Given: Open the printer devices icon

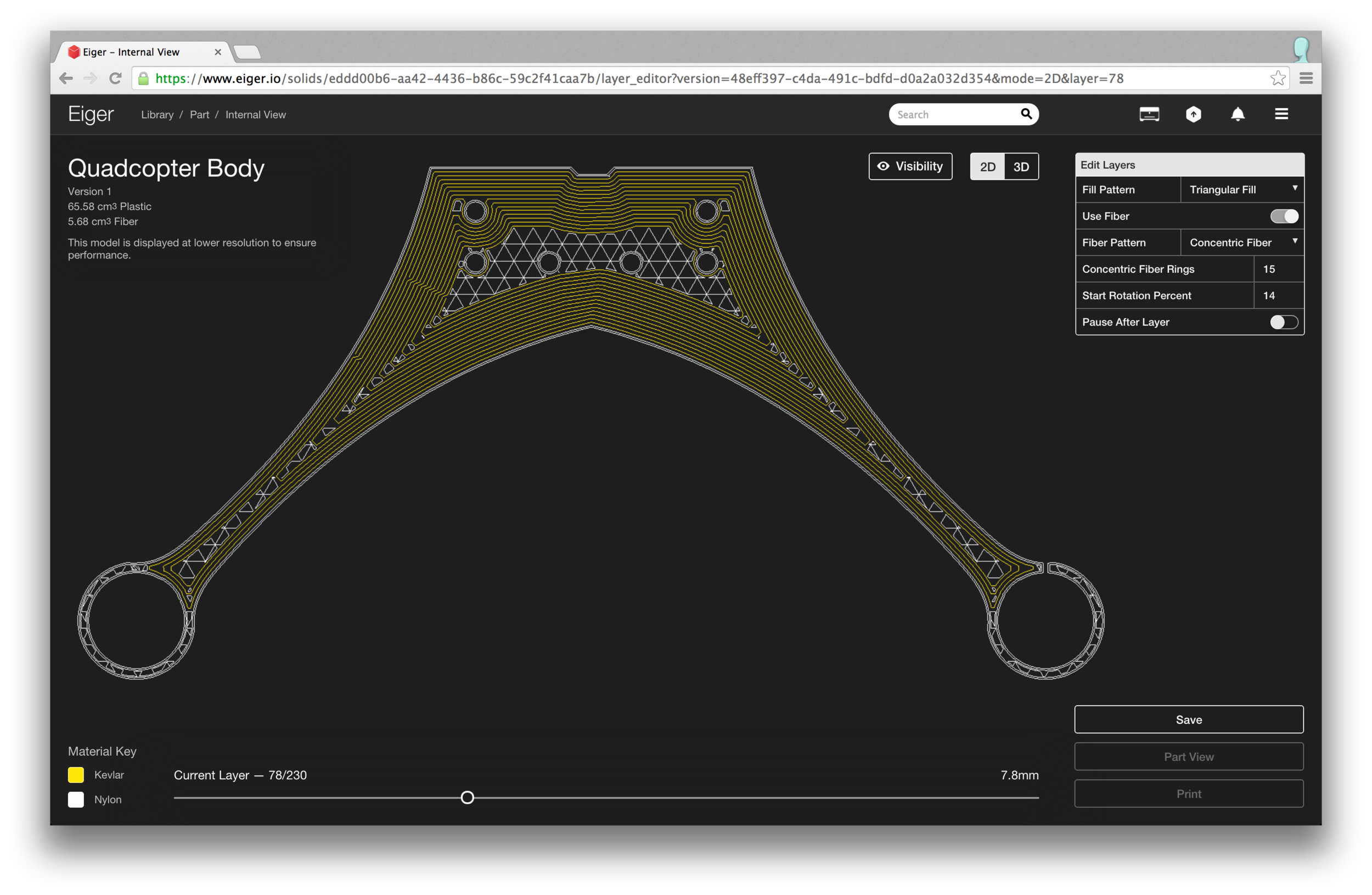Looking at the screenshot, I should tap(1149, 114).
